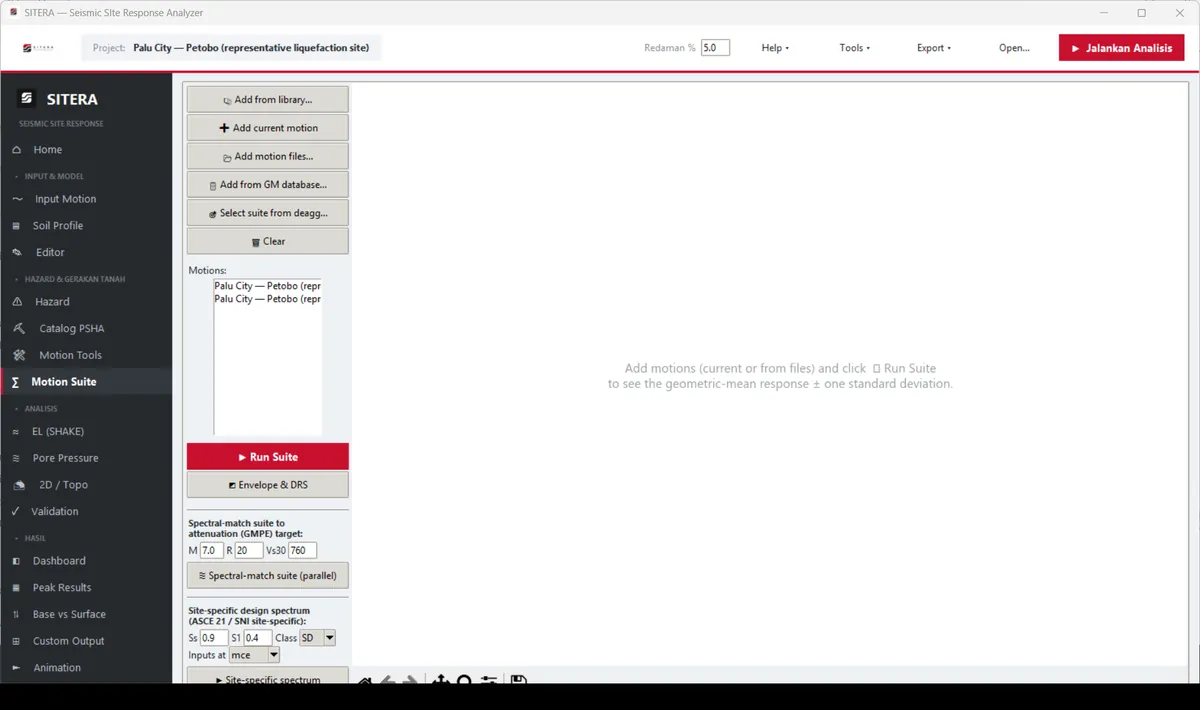The height and width of the screenshot is (710, 1200).
Task: Click the Redaman % input field
Action: [x=715, y=48]
